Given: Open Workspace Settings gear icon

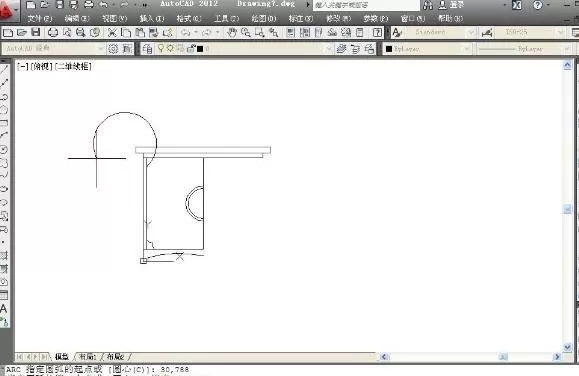Looking at the screenshot, I should coord(113,48).
